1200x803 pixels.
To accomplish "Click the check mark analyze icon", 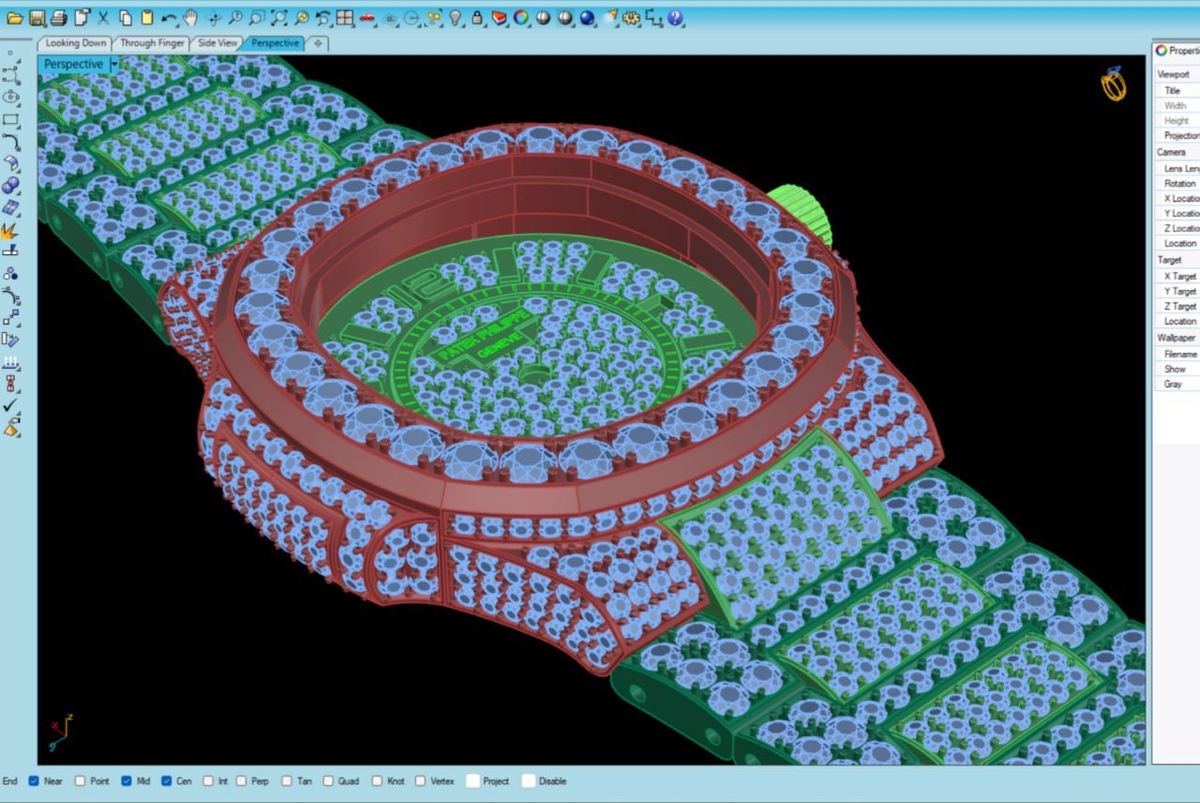I will [x=10, y=406].
